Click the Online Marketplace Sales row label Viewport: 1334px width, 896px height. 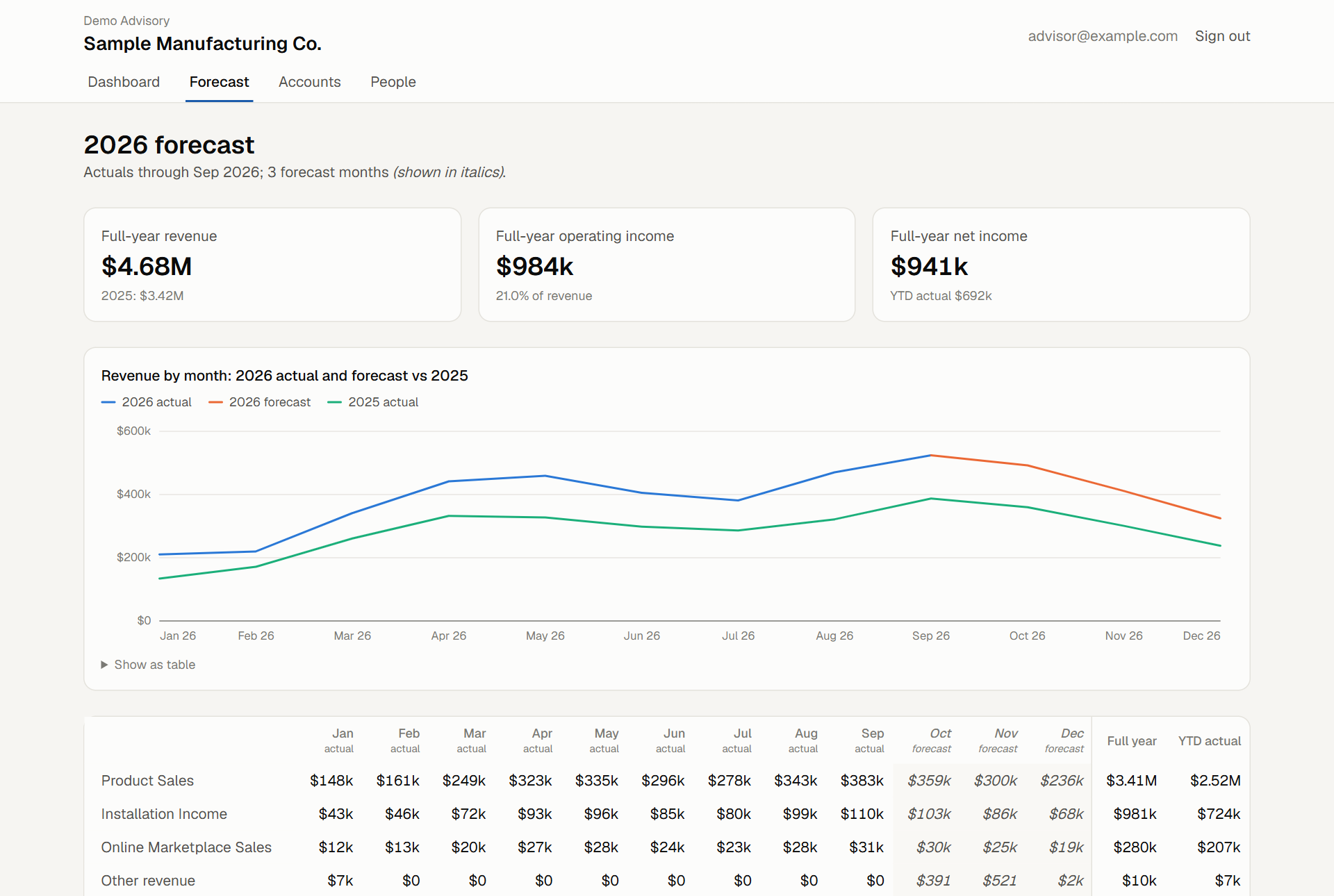click(x=186, y=847)
